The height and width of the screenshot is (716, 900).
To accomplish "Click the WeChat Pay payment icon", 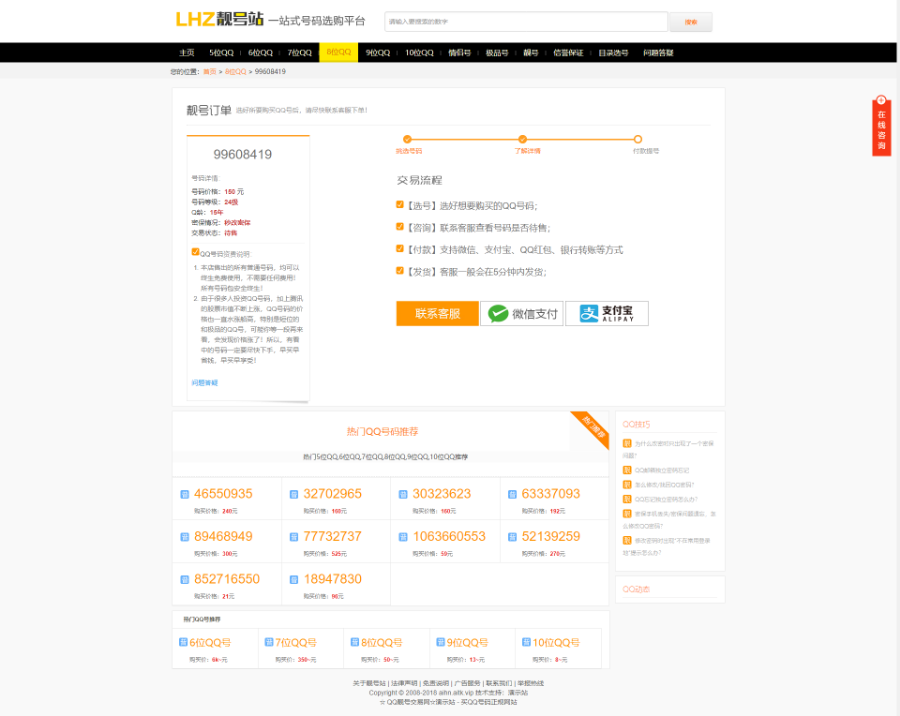I will click(x=497, y=312).
